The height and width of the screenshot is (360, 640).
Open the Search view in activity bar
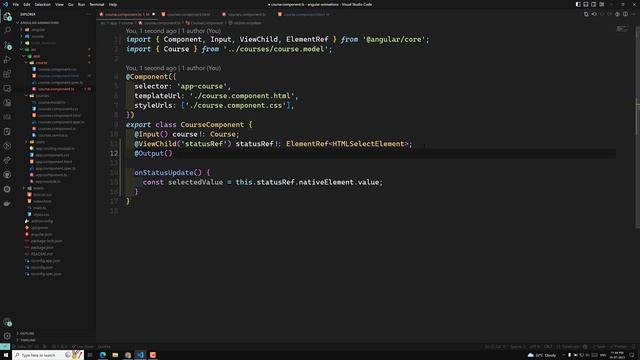7,31
